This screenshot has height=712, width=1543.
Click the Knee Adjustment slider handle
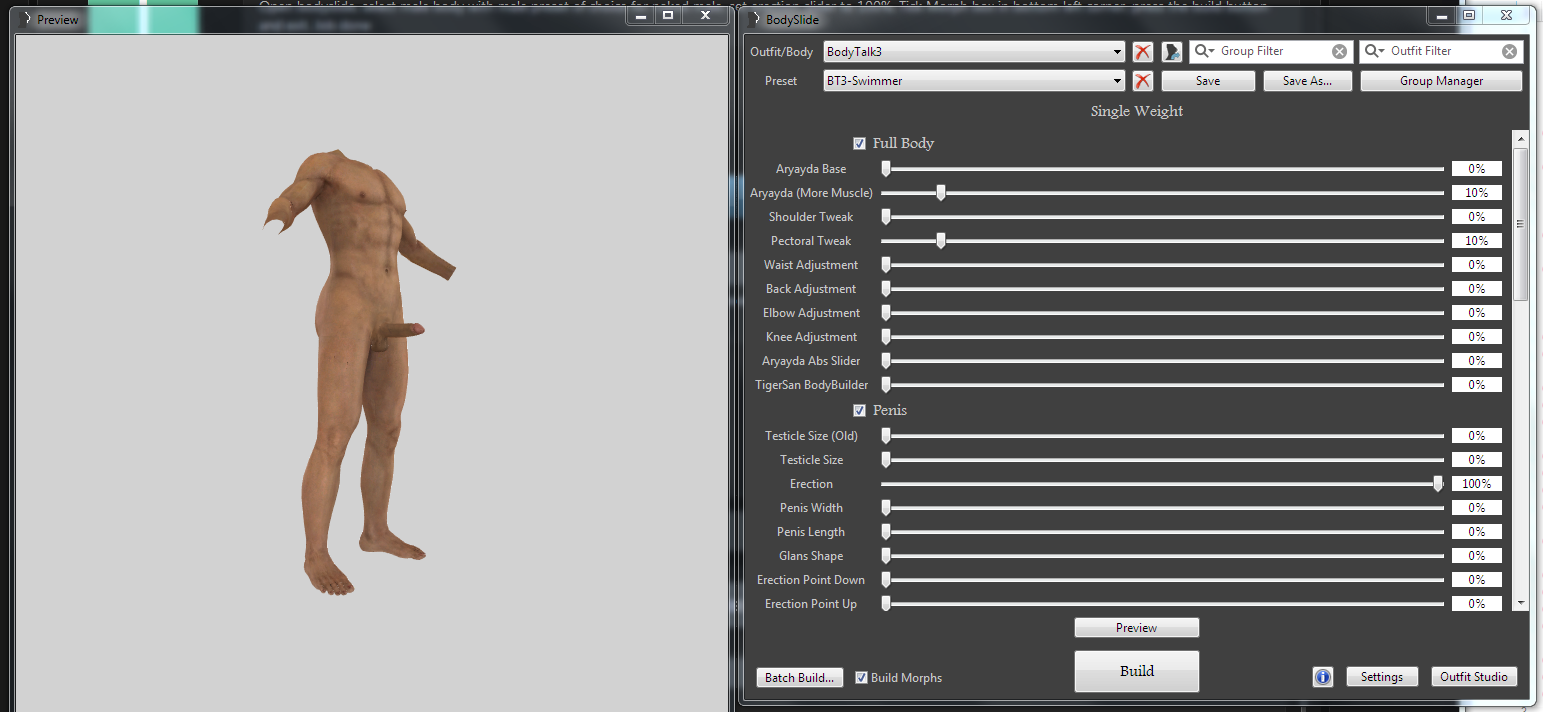(x=886, y=337)
